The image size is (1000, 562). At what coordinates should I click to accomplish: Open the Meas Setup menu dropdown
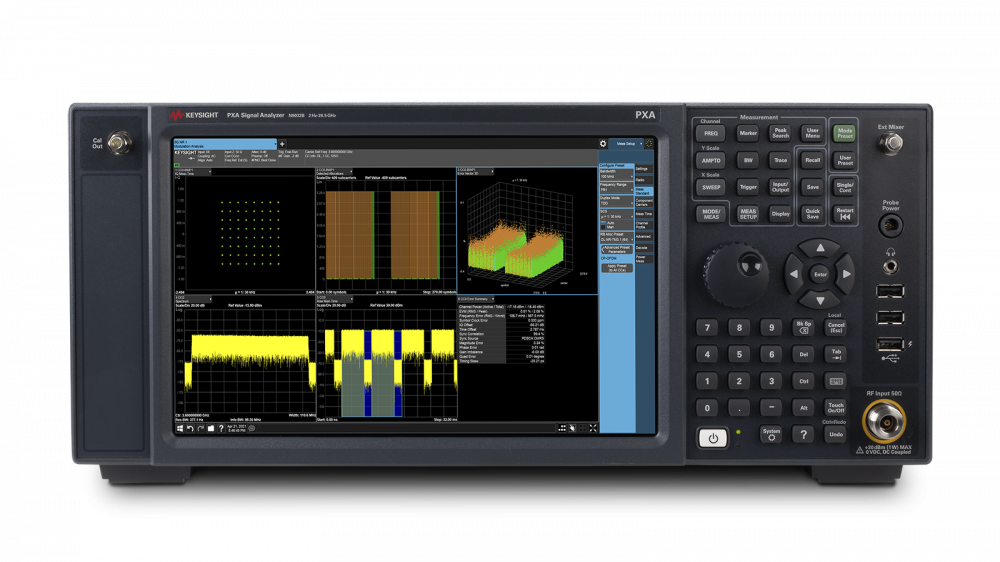628,144
